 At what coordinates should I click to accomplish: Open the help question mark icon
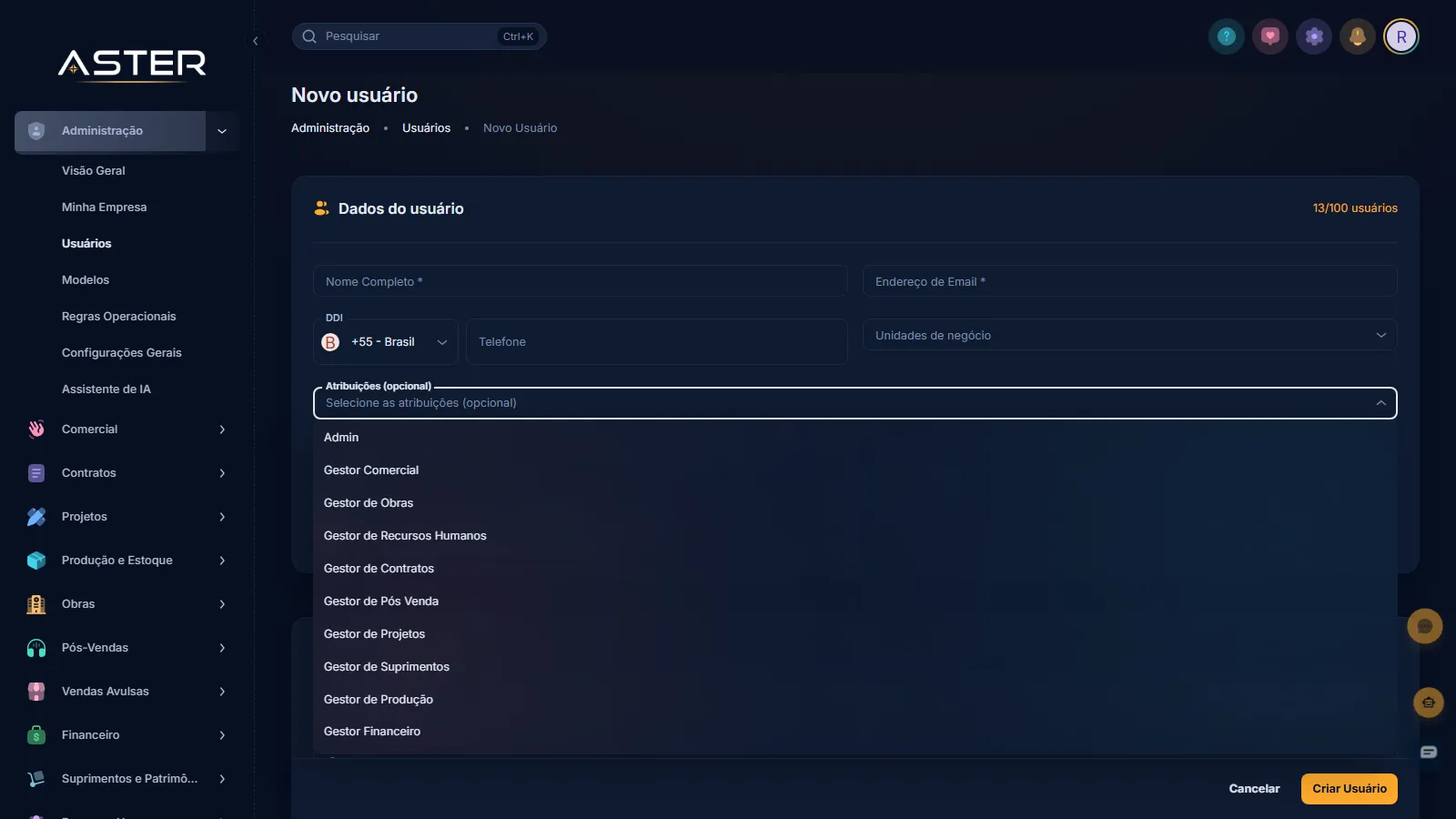click(1227, 36)
